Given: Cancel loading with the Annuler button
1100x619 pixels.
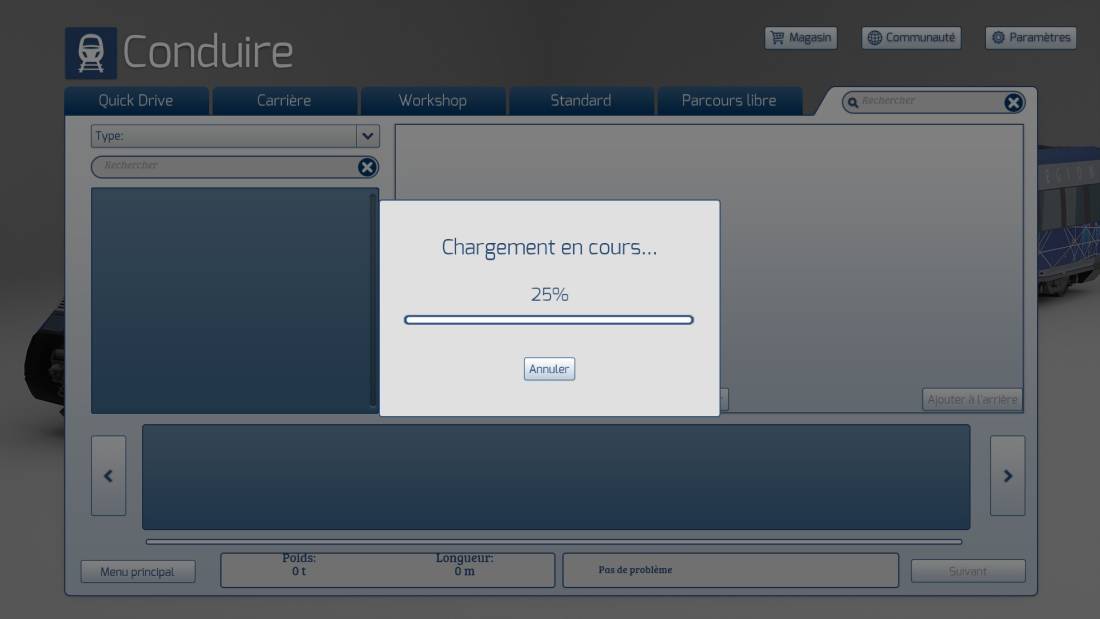Looking at the screenshot, I should click(x=549, y=369).
